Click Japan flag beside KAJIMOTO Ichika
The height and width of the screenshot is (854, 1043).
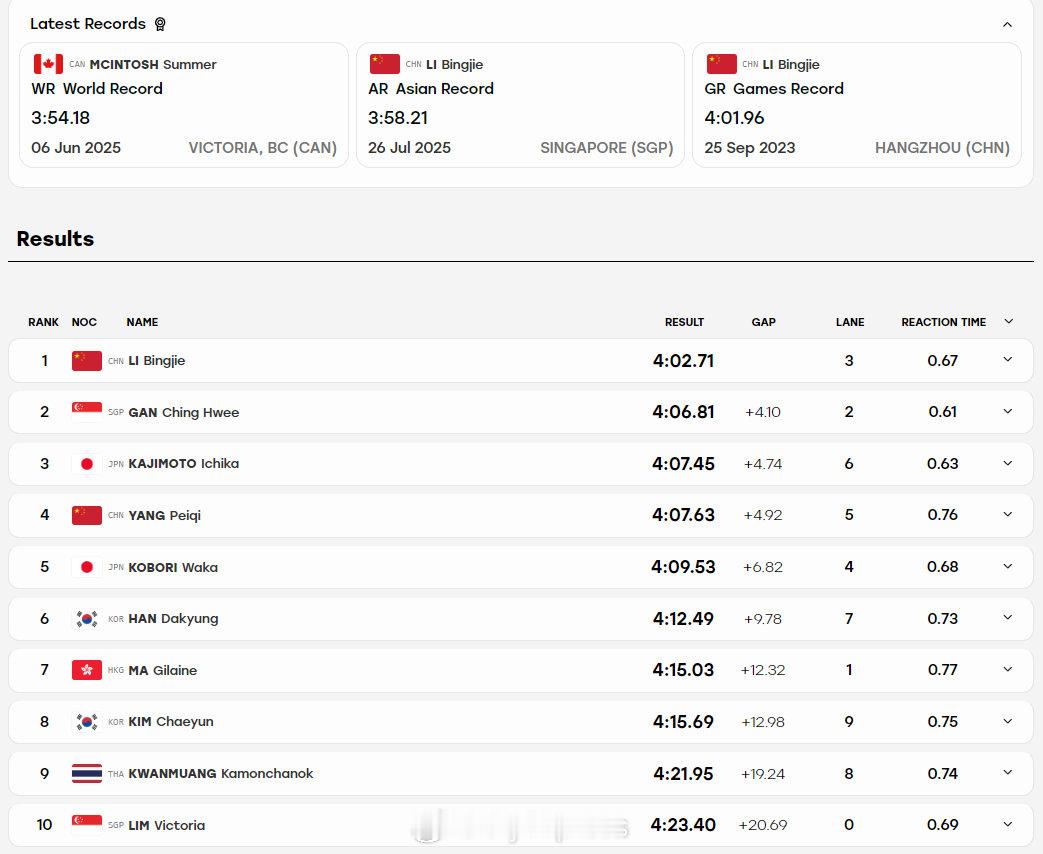[86, 464]
